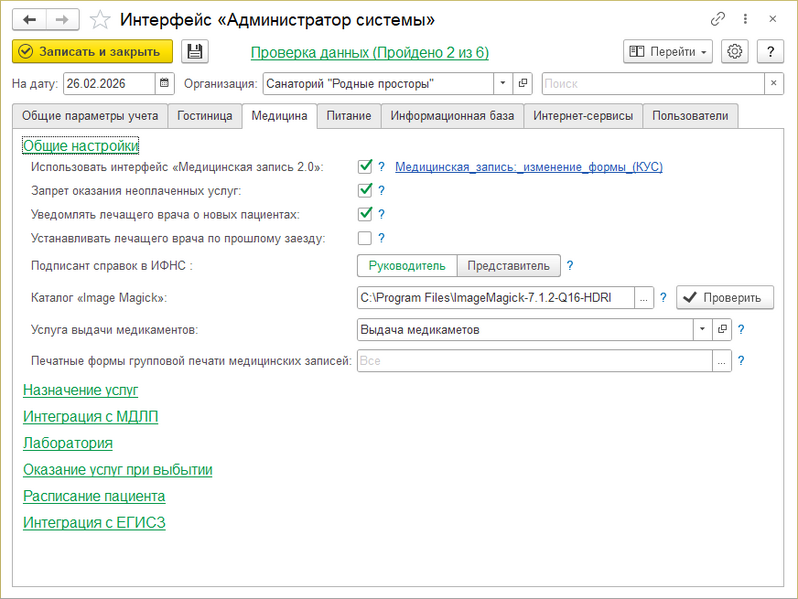Screen dimensions: 798x599
Task: Click into the Поиск search box
Action: [653, 83]
